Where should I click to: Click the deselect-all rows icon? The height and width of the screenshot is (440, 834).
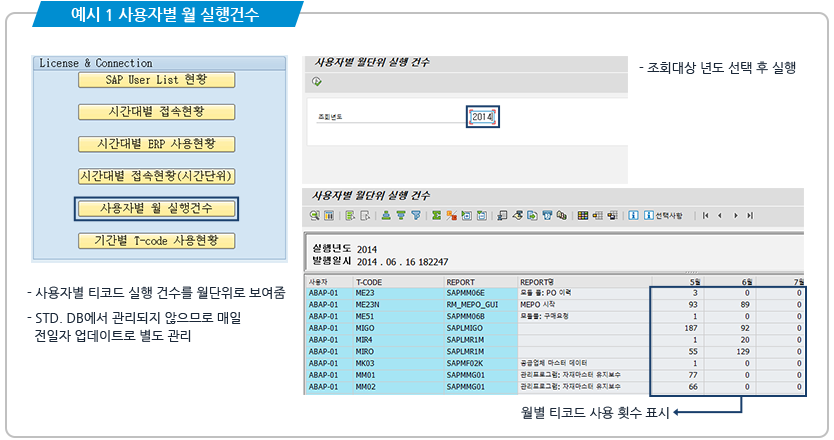(365, 215)
